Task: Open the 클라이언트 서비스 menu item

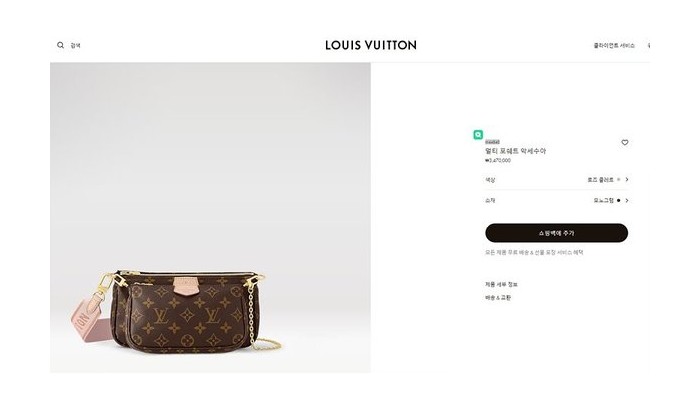Action: [x=614, y=46]
